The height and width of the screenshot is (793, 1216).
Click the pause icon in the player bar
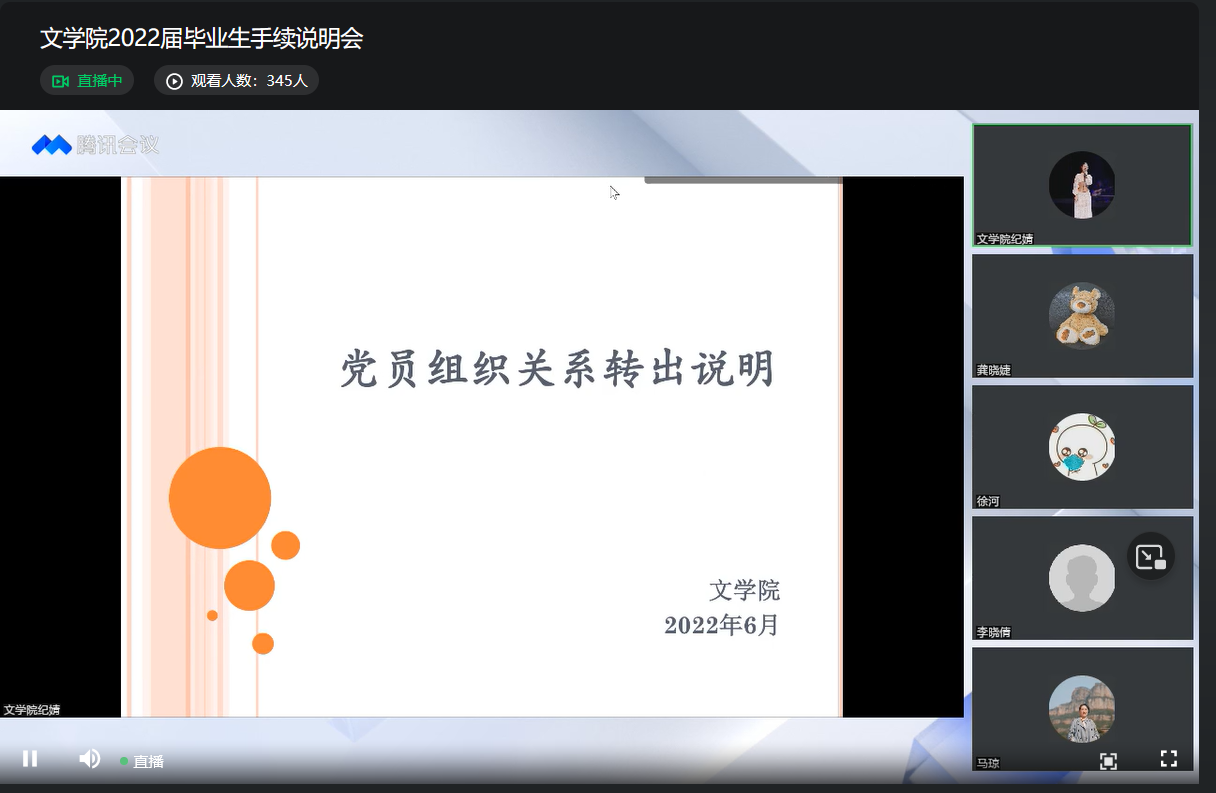pos(30,759)
